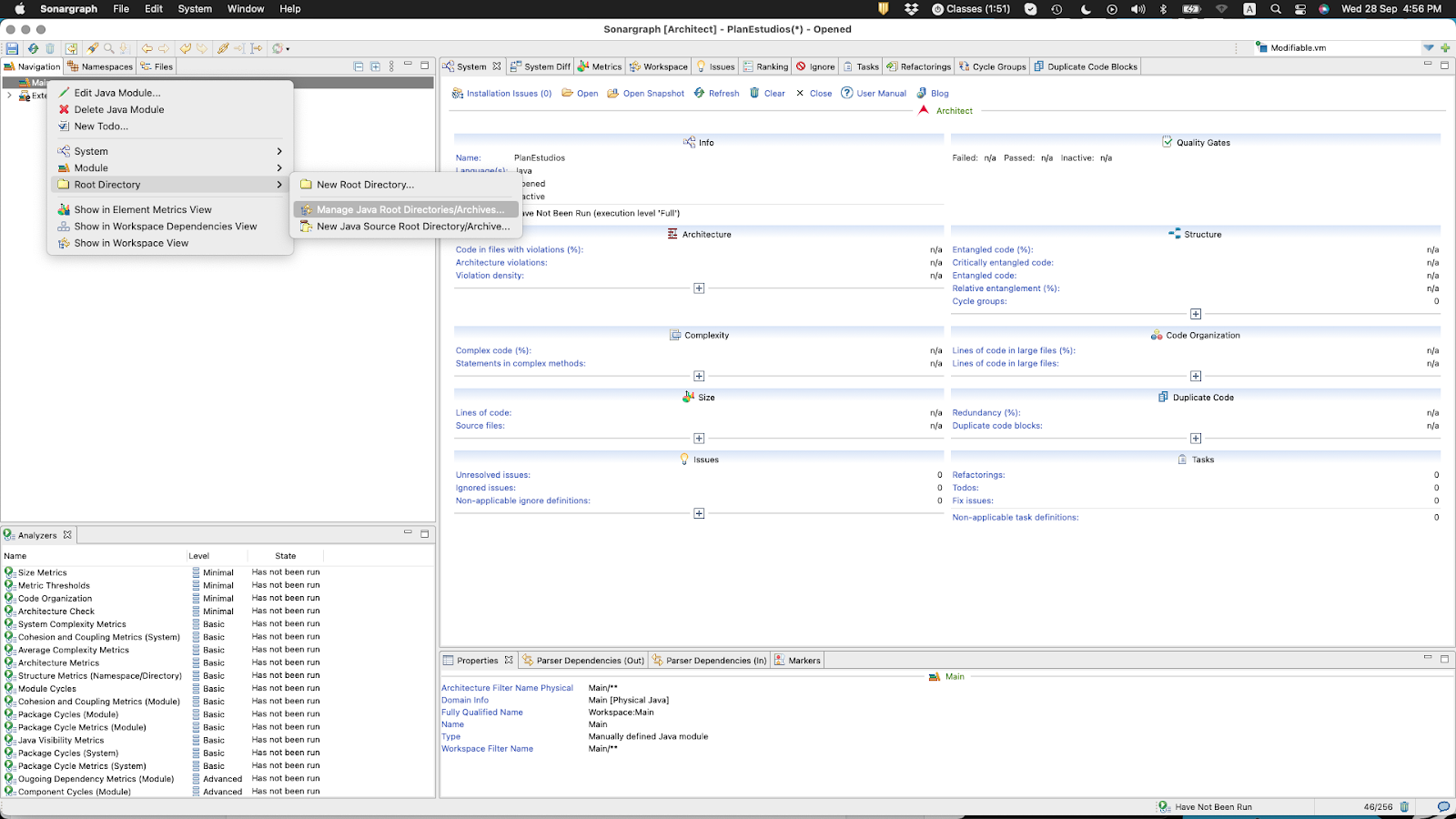
Task: Open dropdown arrow next to Modifiable.vm
Action: (1429, 48)
